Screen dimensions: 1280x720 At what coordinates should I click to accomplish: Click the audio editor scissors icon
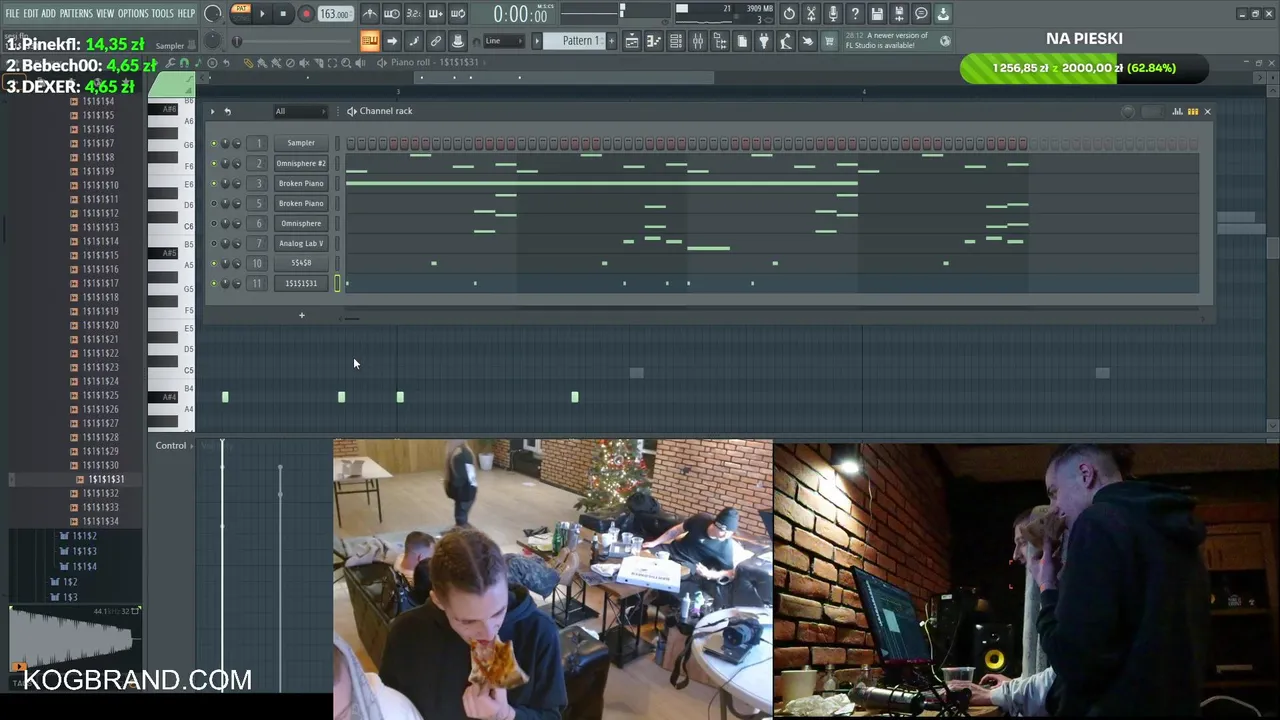tap(811, 14)
